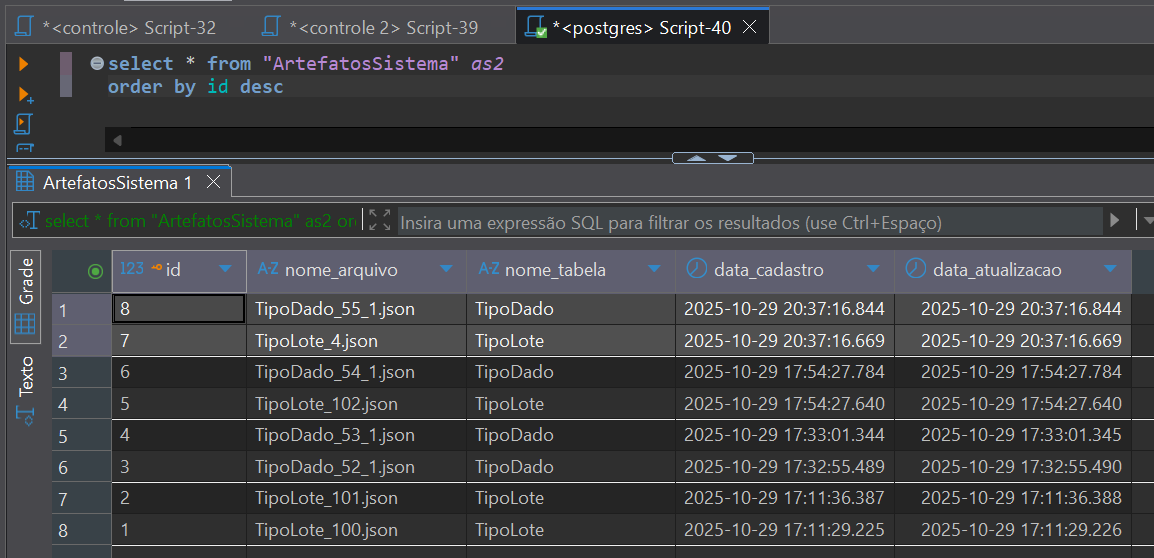Click the execute SQL script icon
Image resolution: width=1154 pixels, height=558 pixels.
click(x=25, y=124)
